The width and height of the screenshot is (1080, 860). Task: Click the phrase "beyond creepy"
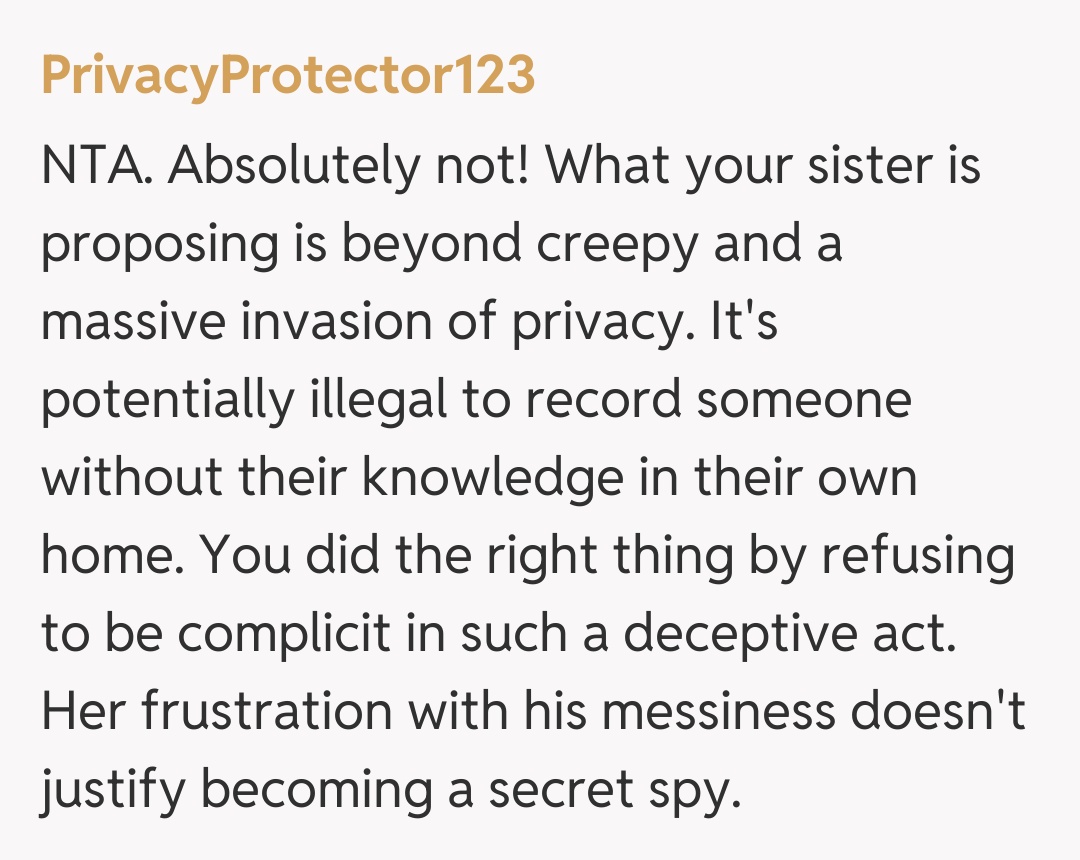(x=520, y=246)
